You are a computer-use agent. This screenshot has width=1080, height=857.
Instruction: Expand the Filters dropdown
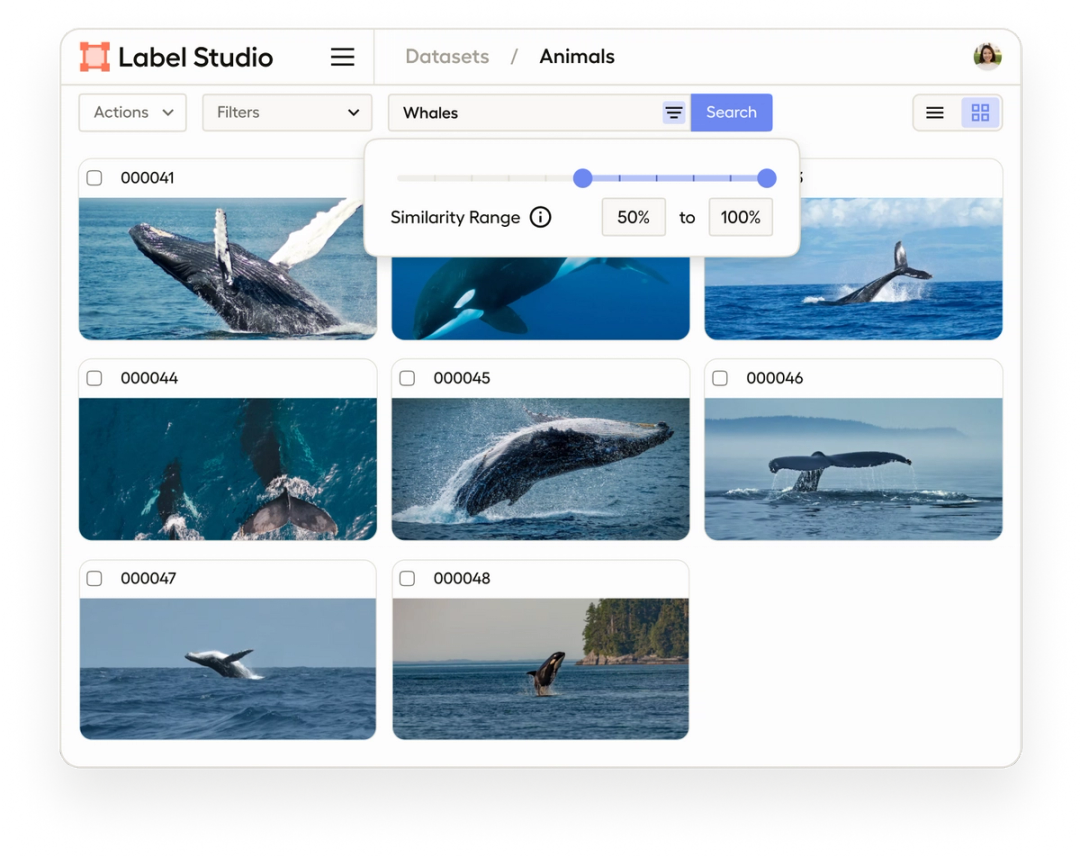click(287, 112)
